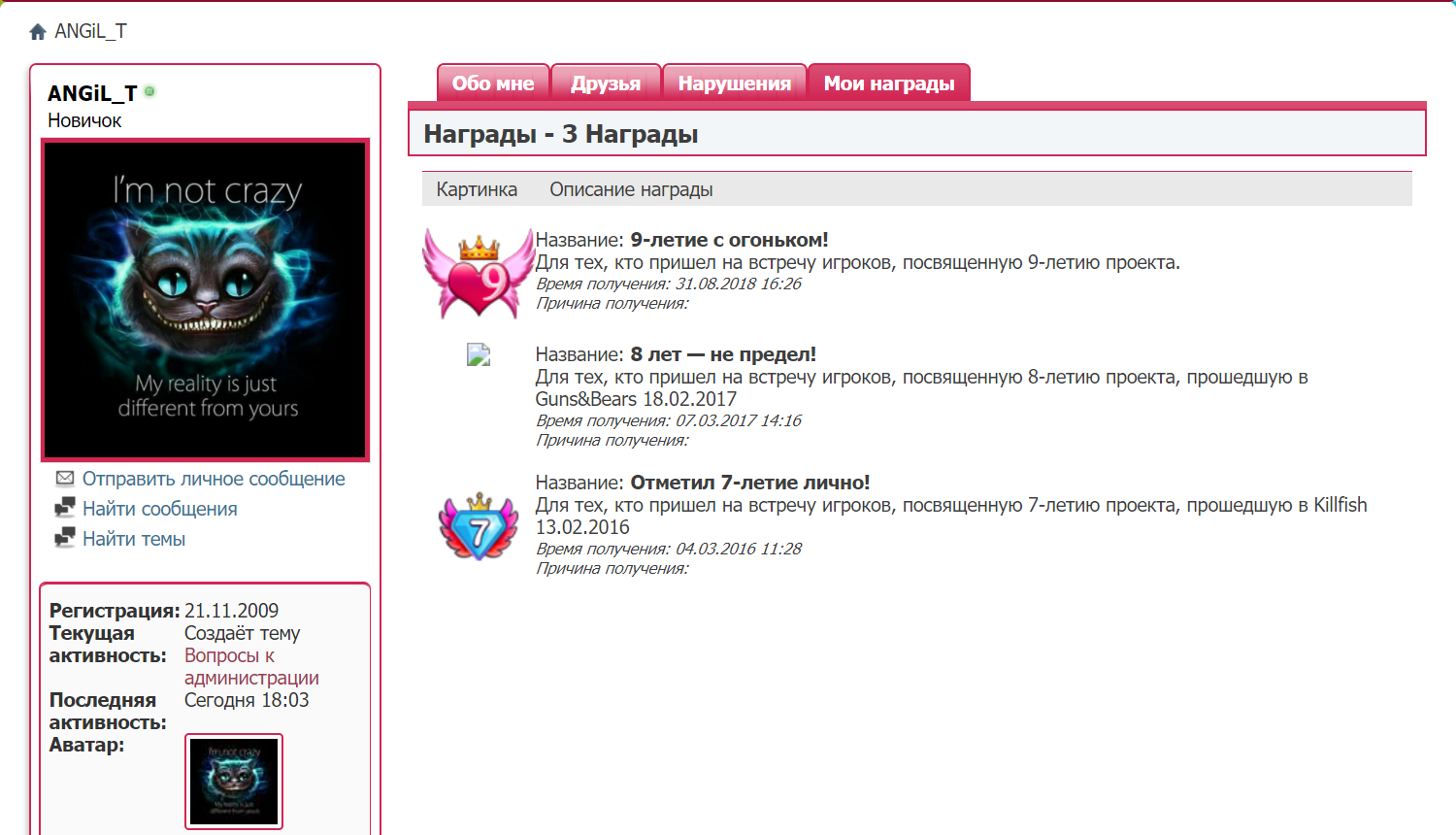Click the icon beside 'Найти темы'

click(x=65, y=538)
